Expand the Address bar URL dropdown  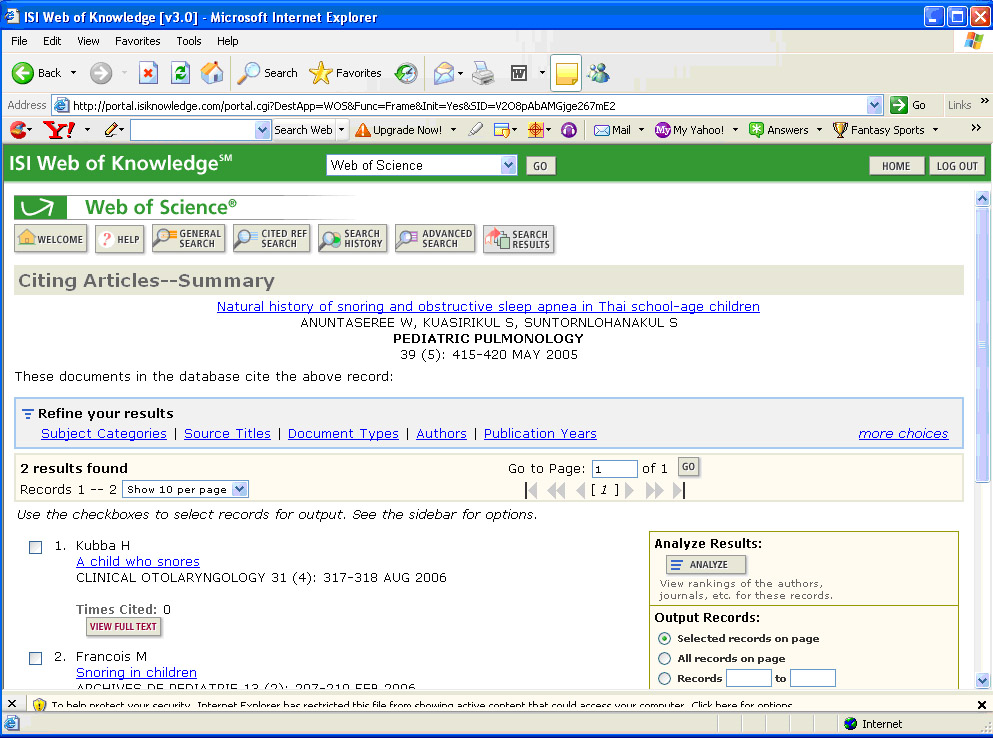(874, 105)
